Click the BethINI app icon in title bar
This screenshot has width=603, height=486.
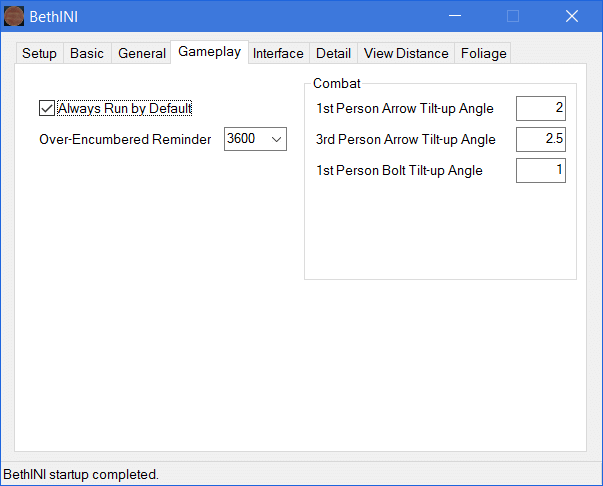click(14, 16)
